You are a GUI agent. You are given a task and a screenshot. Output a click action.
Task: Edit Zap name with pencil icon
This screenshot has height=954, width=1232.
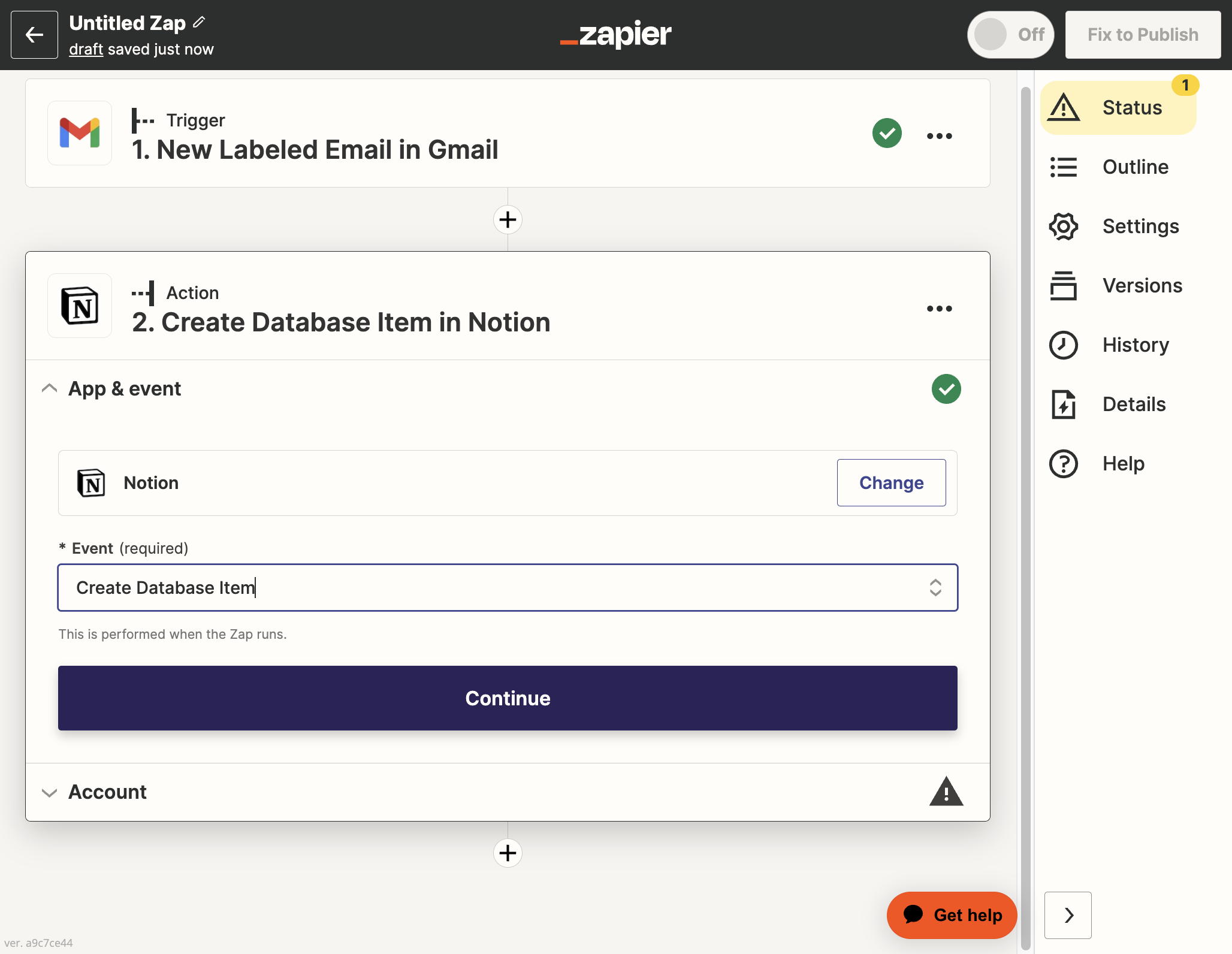(200, 23)
